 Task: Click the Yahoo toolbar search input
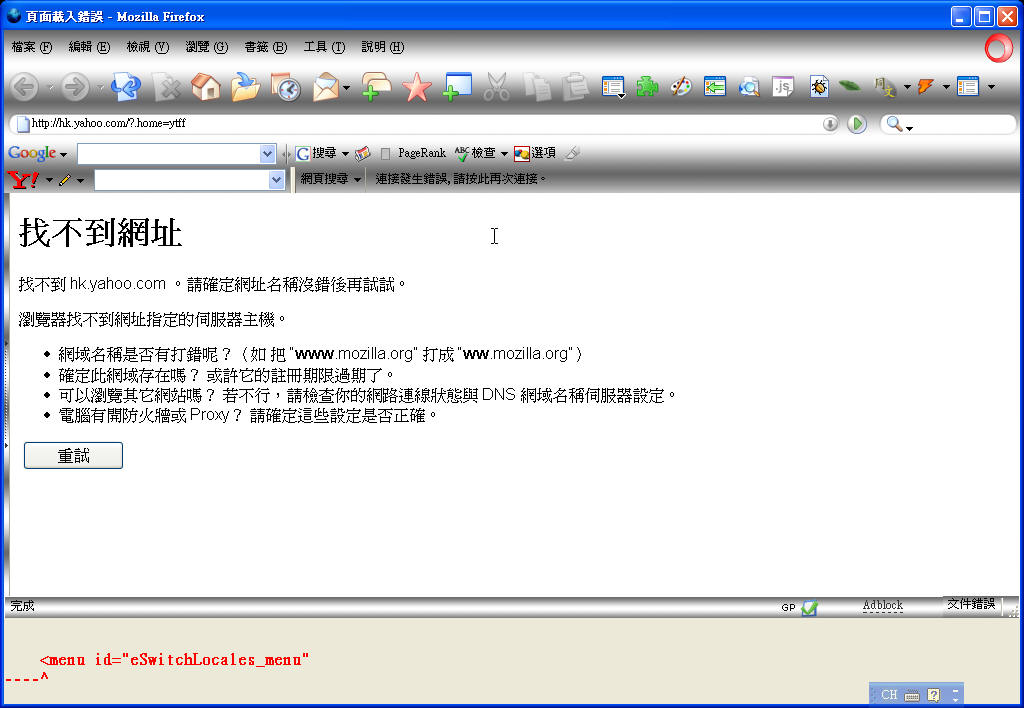point(182,180)
